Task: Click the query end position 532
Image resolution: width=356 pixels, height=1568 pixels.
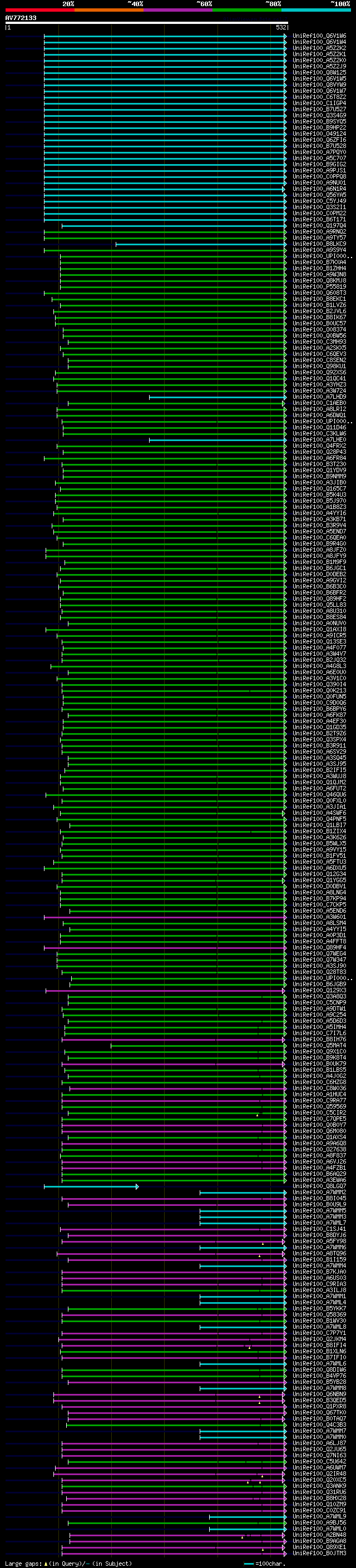Action: pyautogui.click(x=280, y=27)
